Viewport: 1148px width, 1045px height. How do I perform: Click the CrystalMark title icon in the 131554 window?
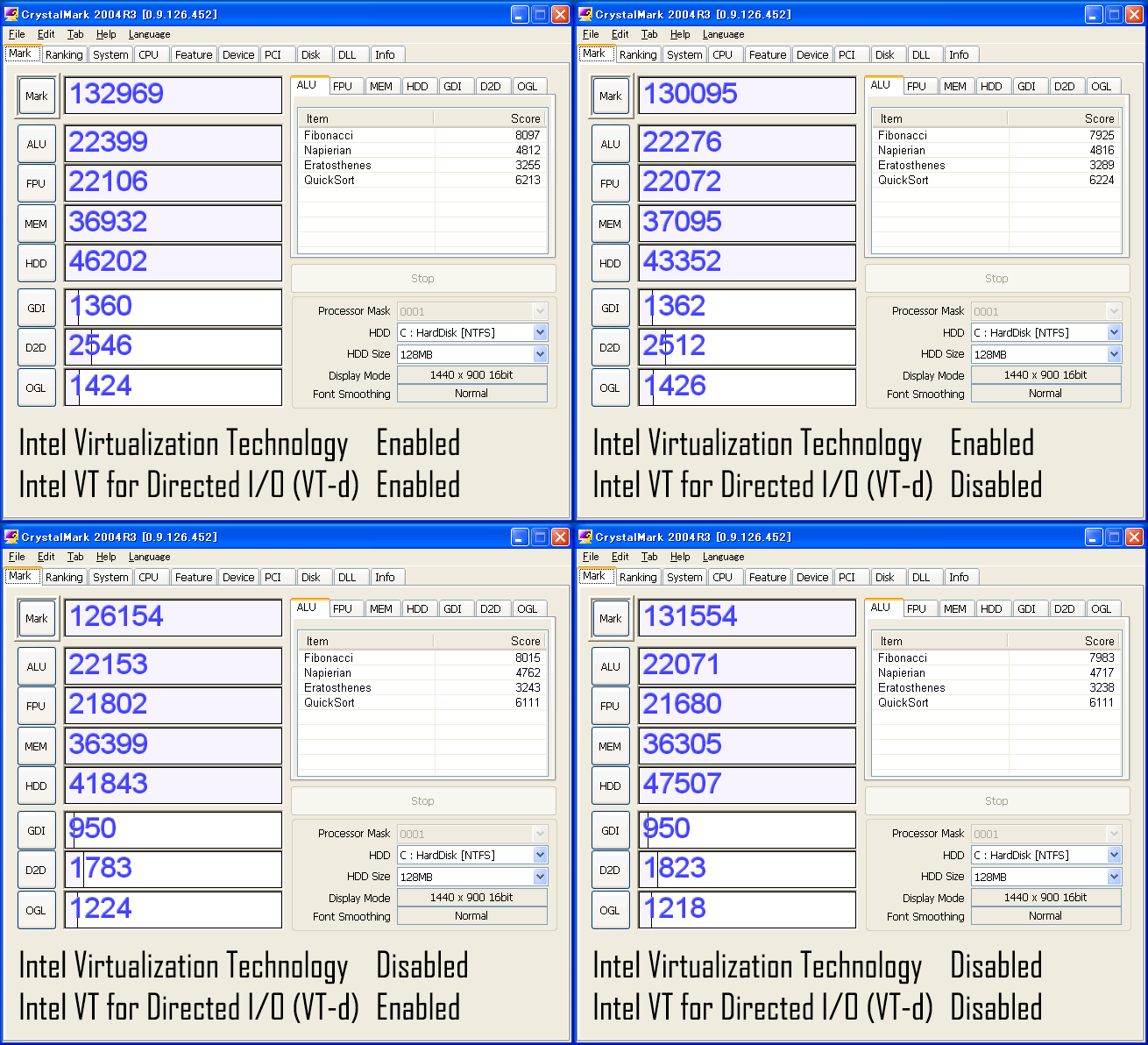pyautogui.click(x=585, y=537)
